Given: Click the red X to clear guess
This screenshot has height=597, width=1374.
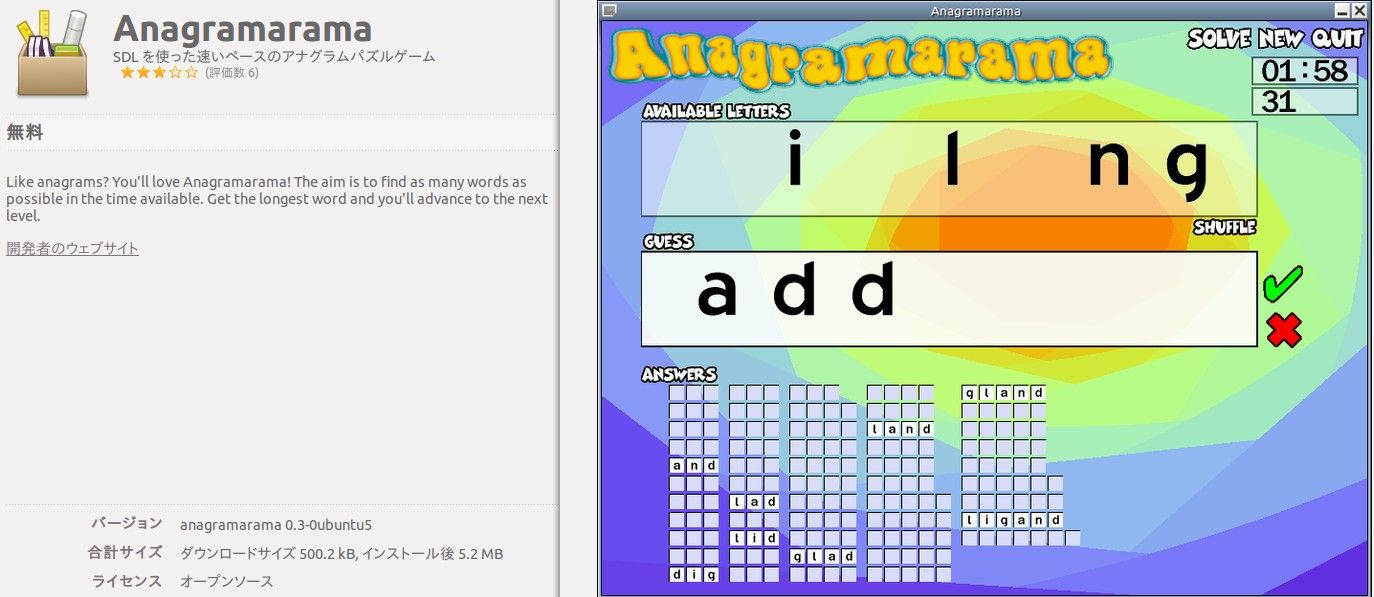Looking at the screenshot, I should (x=1283, y=330).
